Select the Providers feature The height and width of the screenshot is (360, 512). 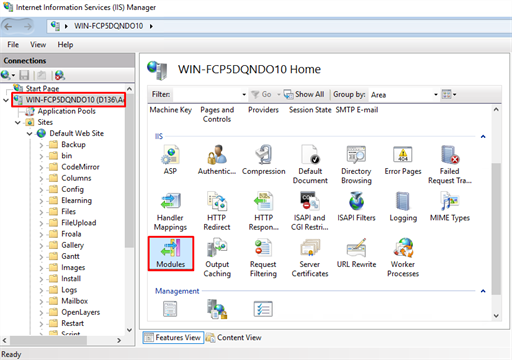click(263, 110)
